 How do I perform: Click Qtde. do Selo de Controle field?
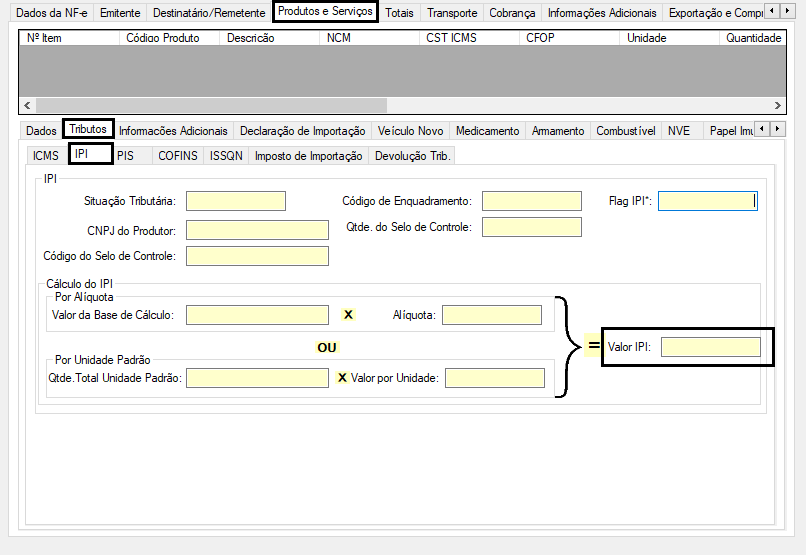pyautogui.click(x=532, y=227)
